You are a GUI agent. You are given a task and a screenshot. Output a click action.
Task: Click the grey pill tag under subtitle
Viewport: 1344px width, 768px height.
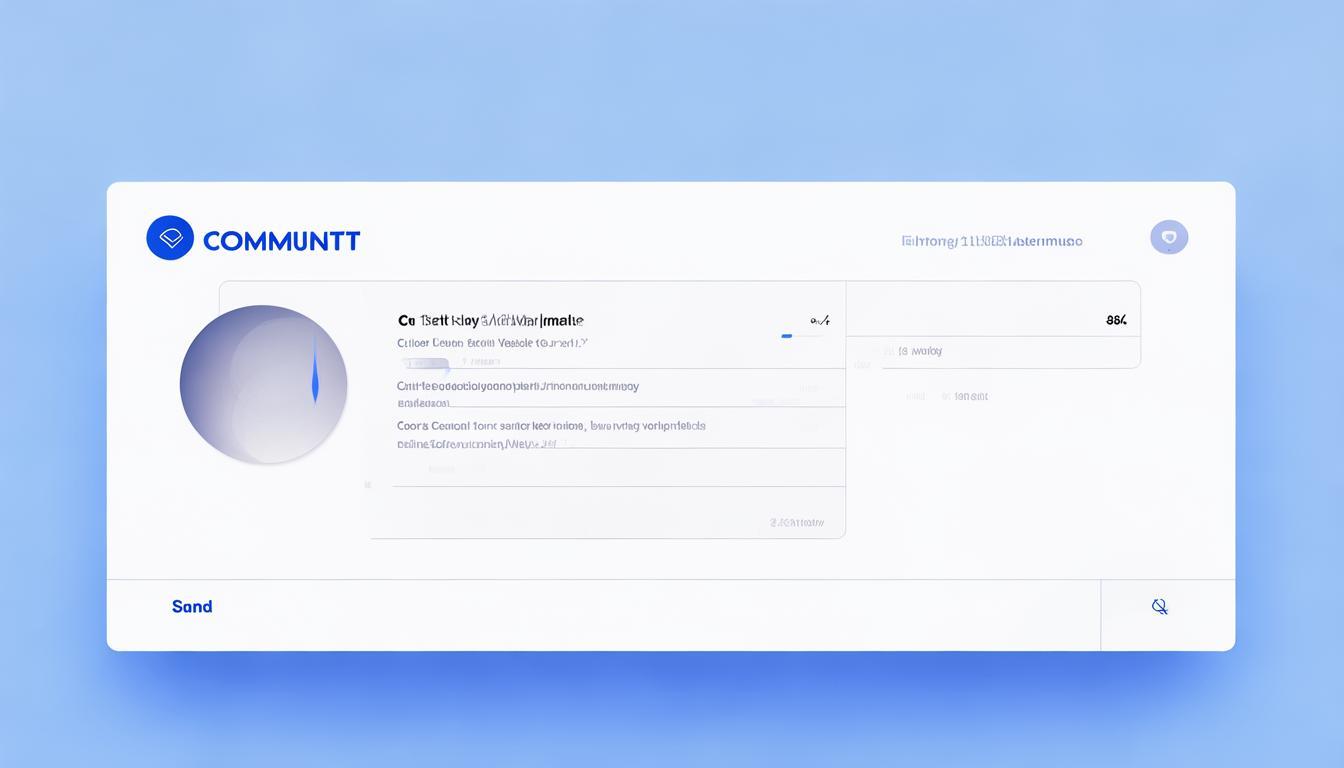point(425,362)
